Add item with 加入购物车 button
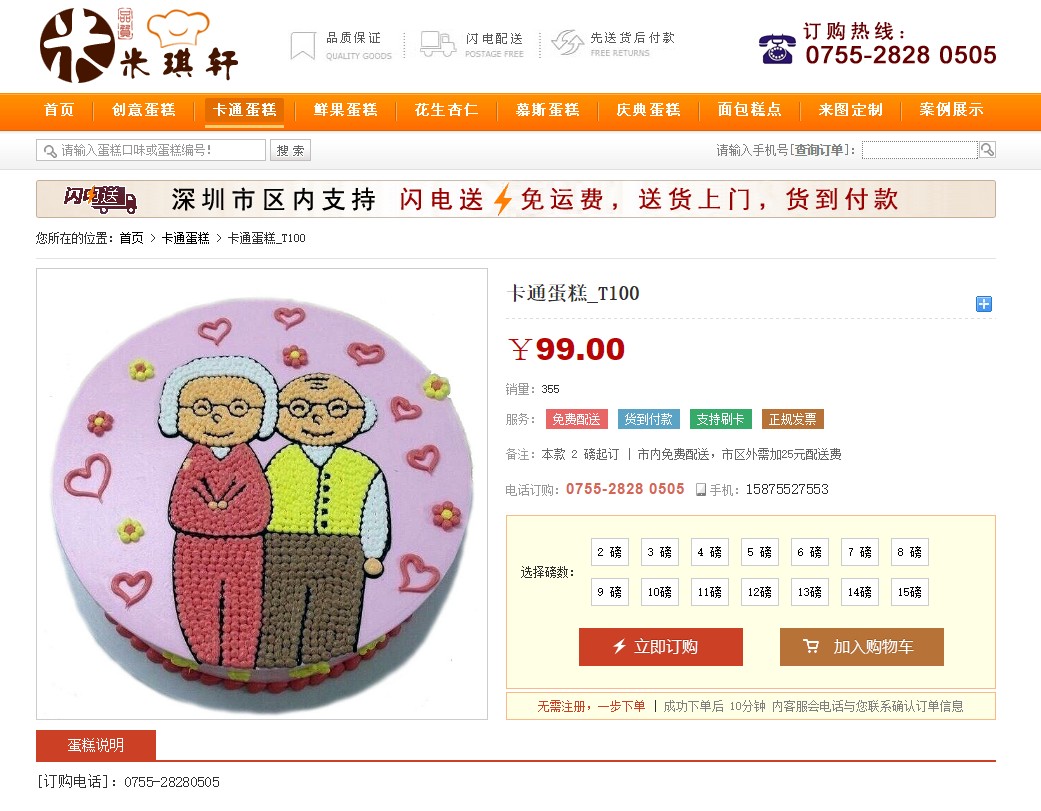 (x=862, y=647)
